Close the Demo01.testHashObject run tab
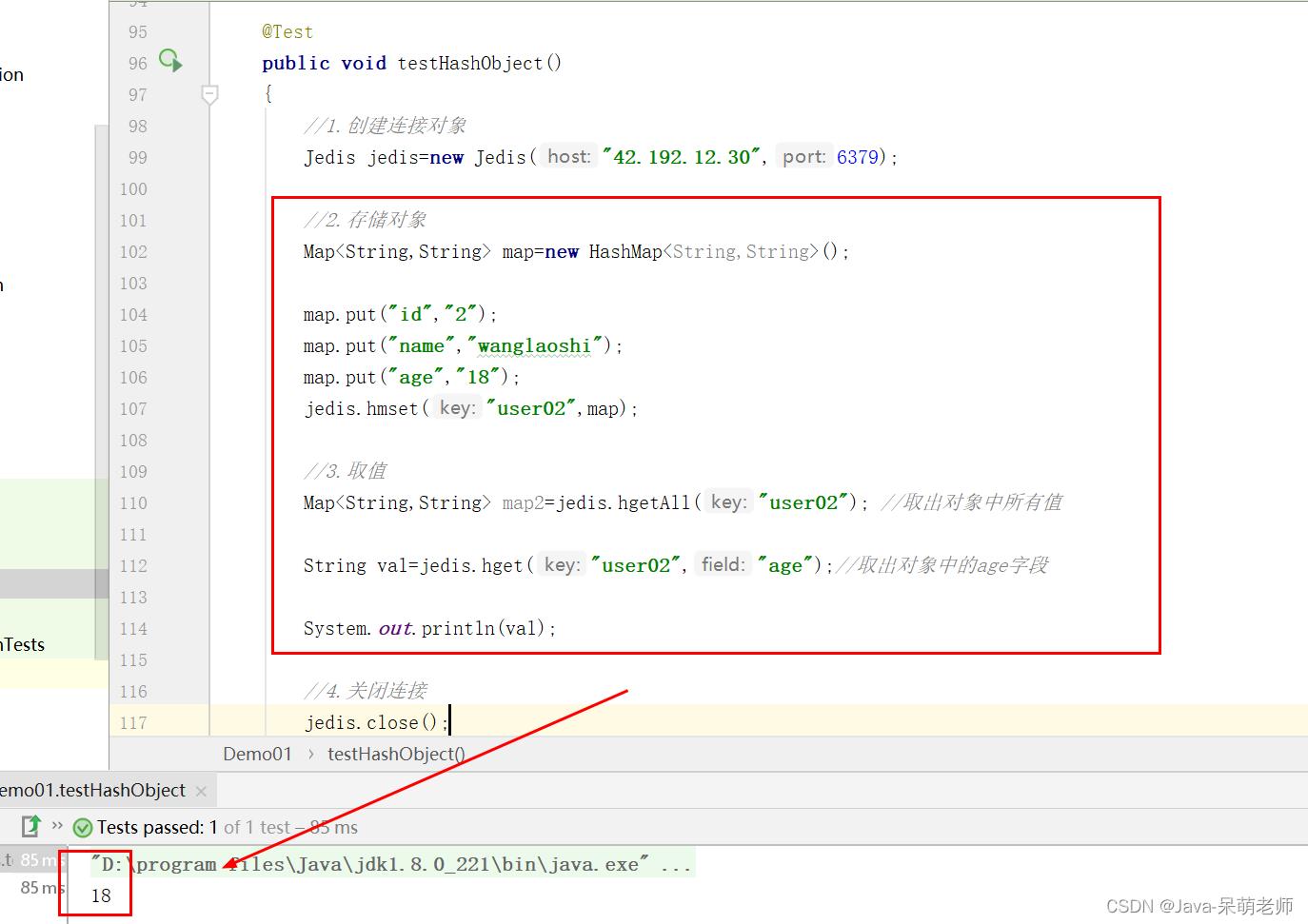The image size is (1308, 924). click(x=201, y=792)
